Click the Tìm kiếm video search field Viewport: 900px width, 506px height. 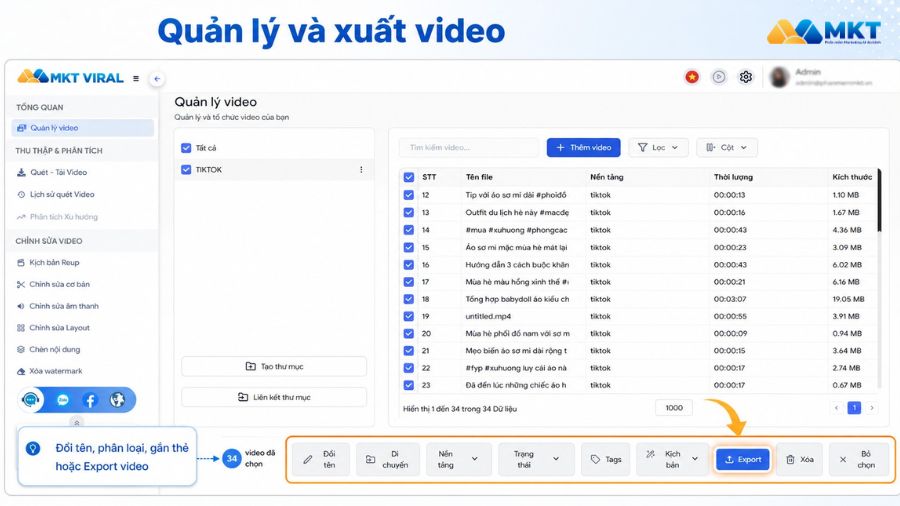[x=469, y=147]
